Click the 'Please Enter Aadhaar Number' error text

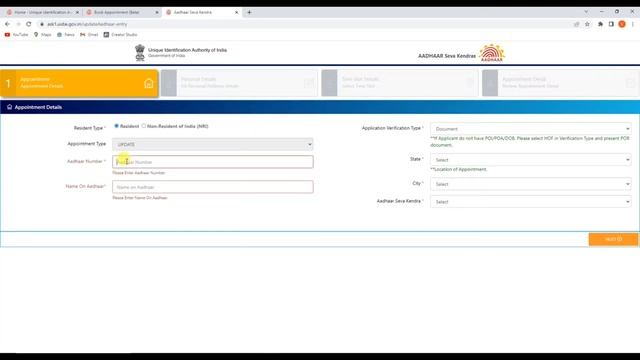pos(139,173)
